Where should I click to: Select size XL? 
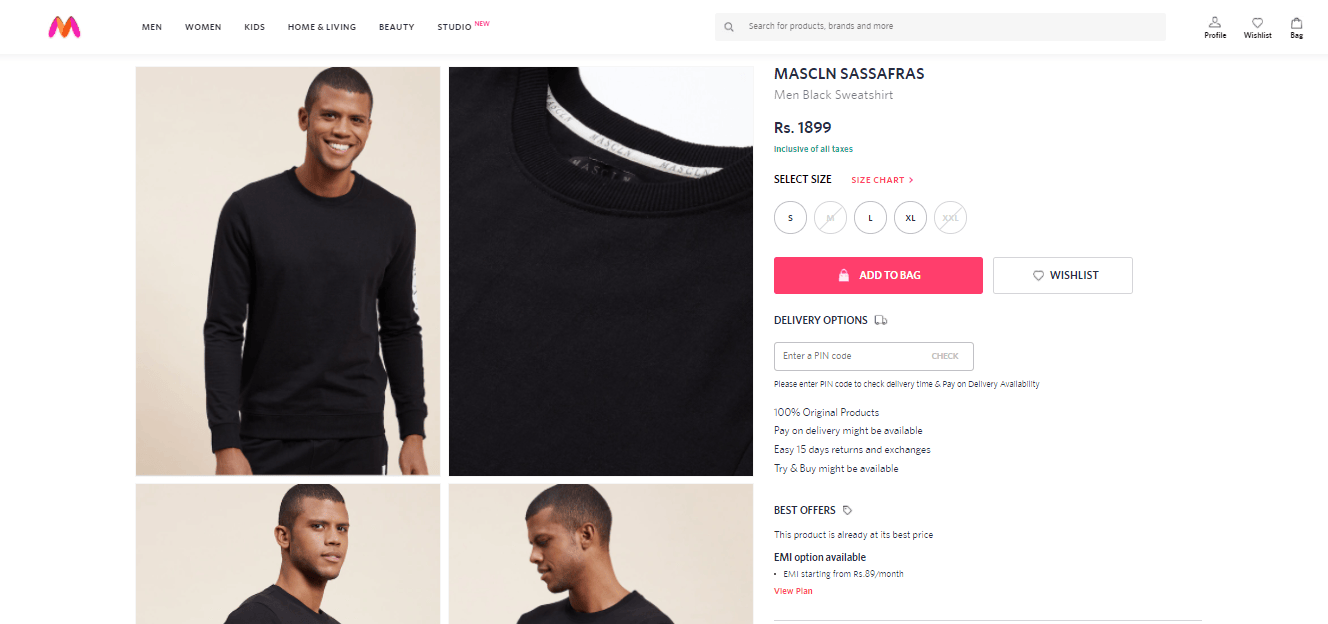[x=910, y=217]
